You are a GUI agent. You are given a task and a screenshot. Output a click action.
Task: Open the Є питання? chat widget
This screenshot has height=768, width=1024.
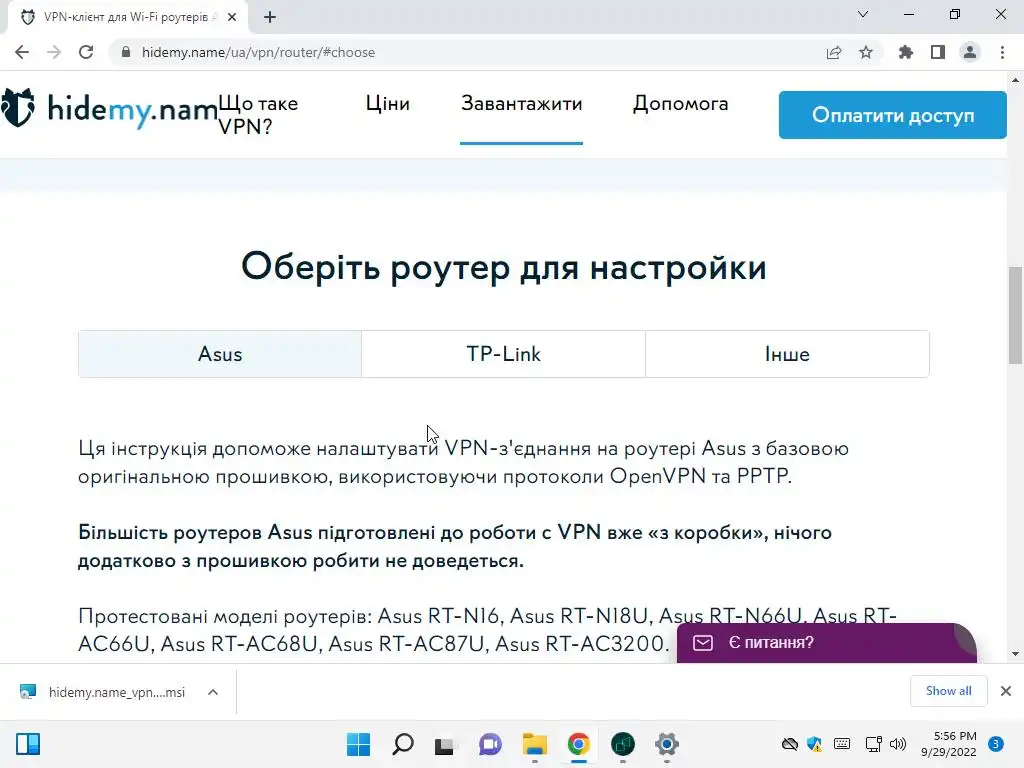[x=827, y=643]
